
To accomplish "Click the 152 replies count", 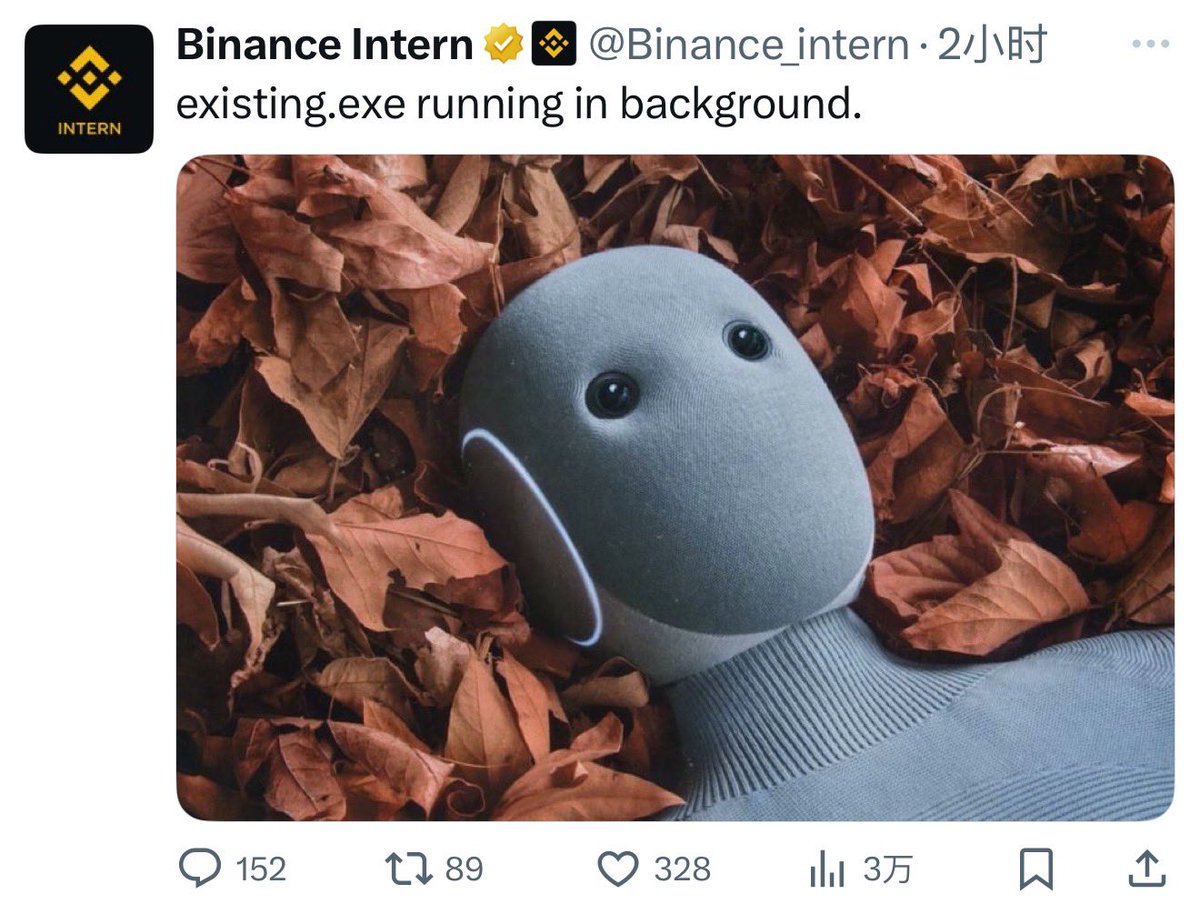I will tap(261, 869).
